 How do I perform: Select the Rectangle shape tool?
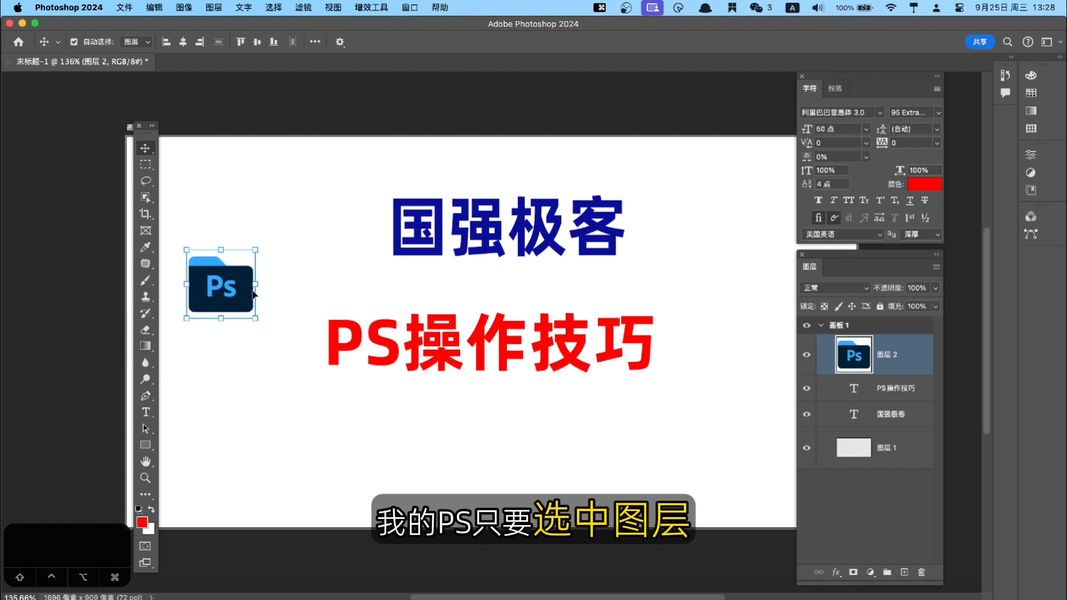click(145, 445)
